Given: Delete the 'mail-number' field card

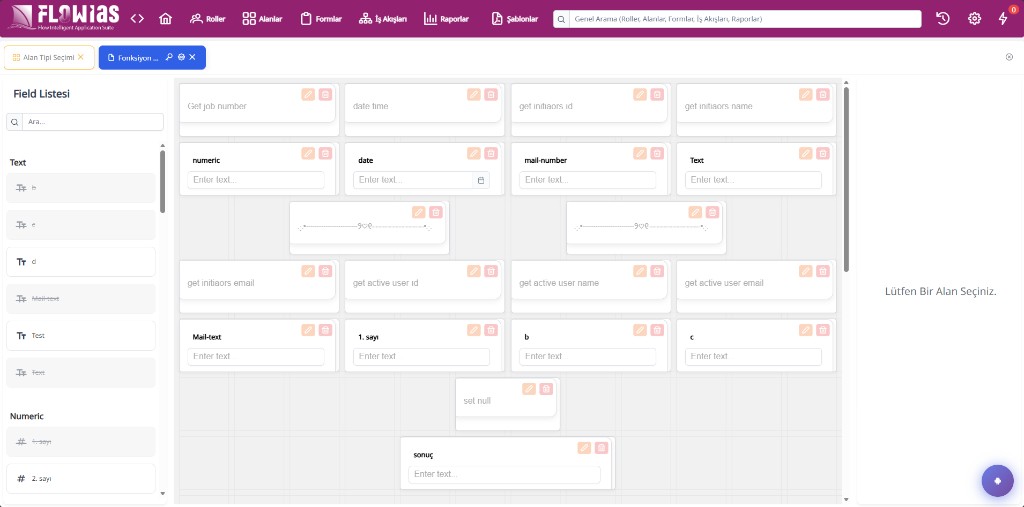Looking at the screenshot, I should (657, 154).
